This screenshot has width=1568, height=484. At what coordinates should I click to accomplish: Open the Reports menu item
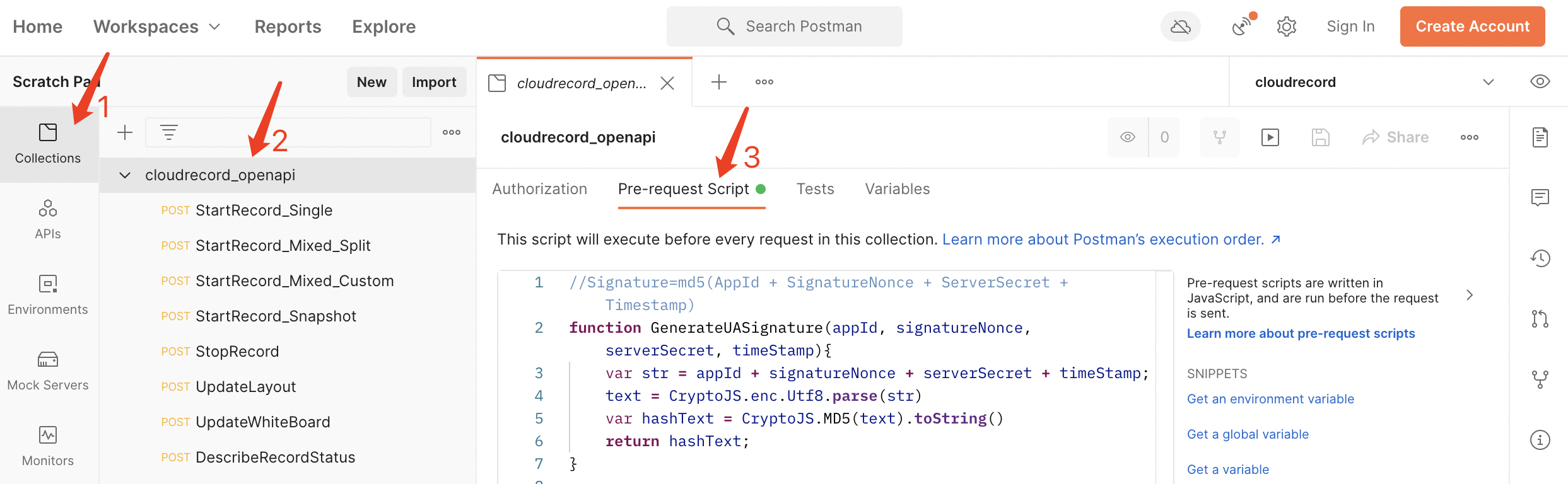pyautogui.click(x=288, y=26)
